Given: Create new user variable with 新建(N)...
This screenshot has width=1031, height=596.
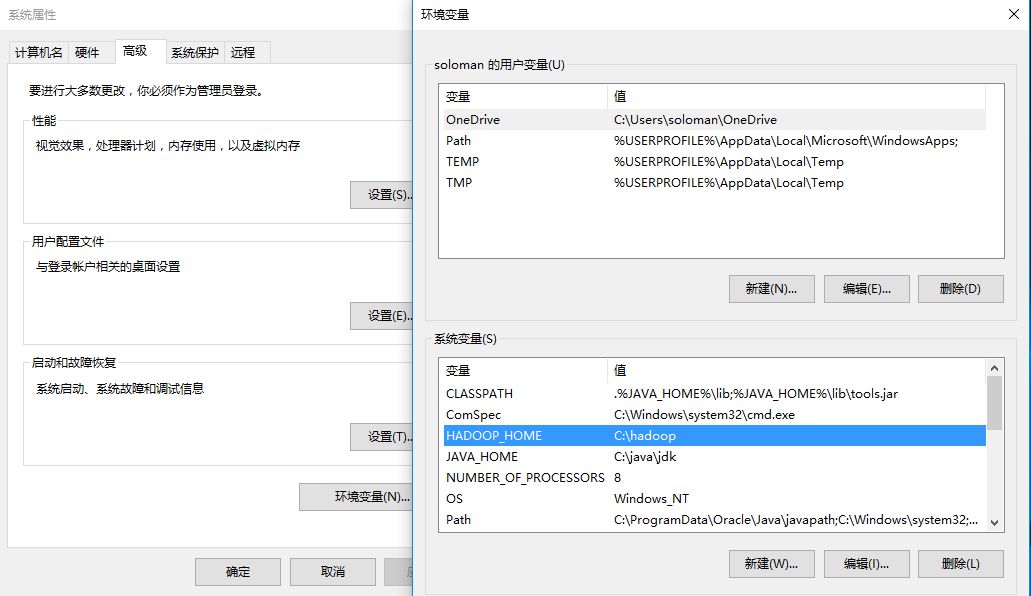Looking at the screenshot, I should pos(771,289).
